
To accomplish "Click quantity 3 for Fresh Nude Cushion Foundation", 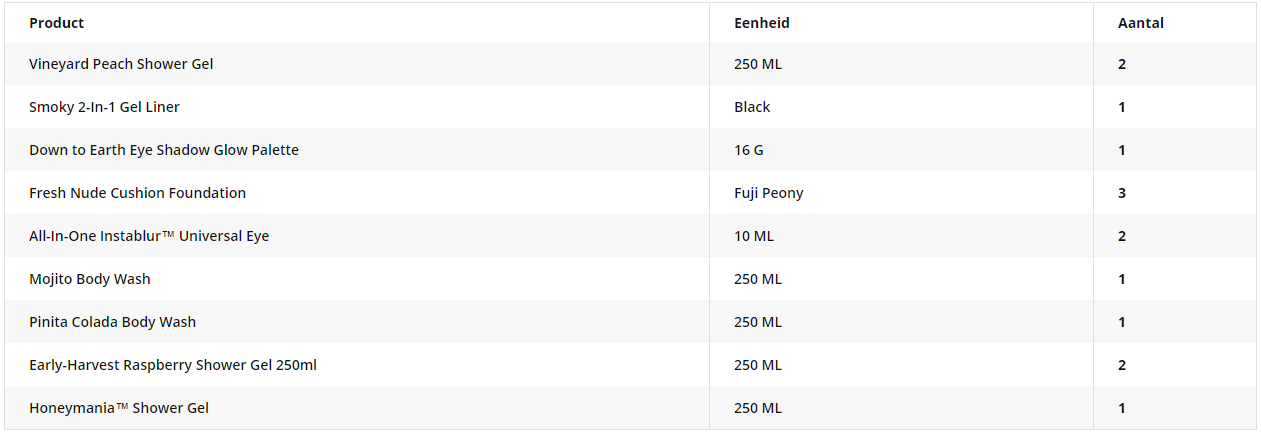I will tap(1122, 193).
